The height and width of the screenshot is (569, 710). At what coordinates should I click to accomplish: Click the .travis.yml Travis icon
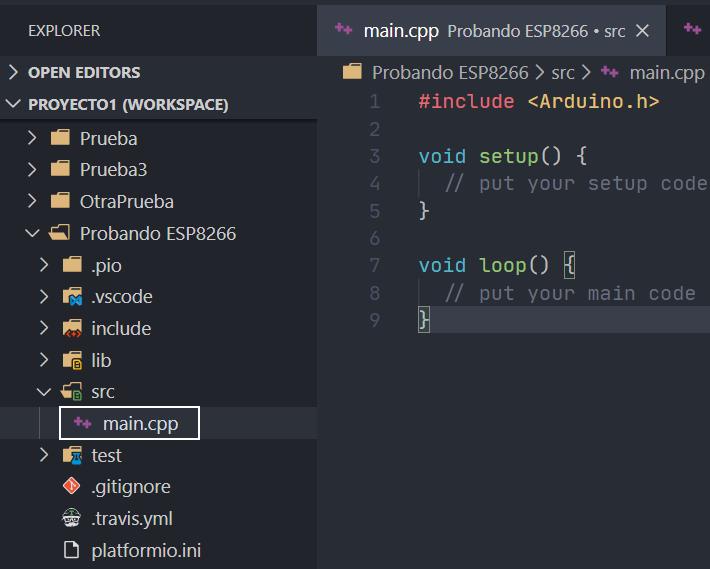(72, 518)
